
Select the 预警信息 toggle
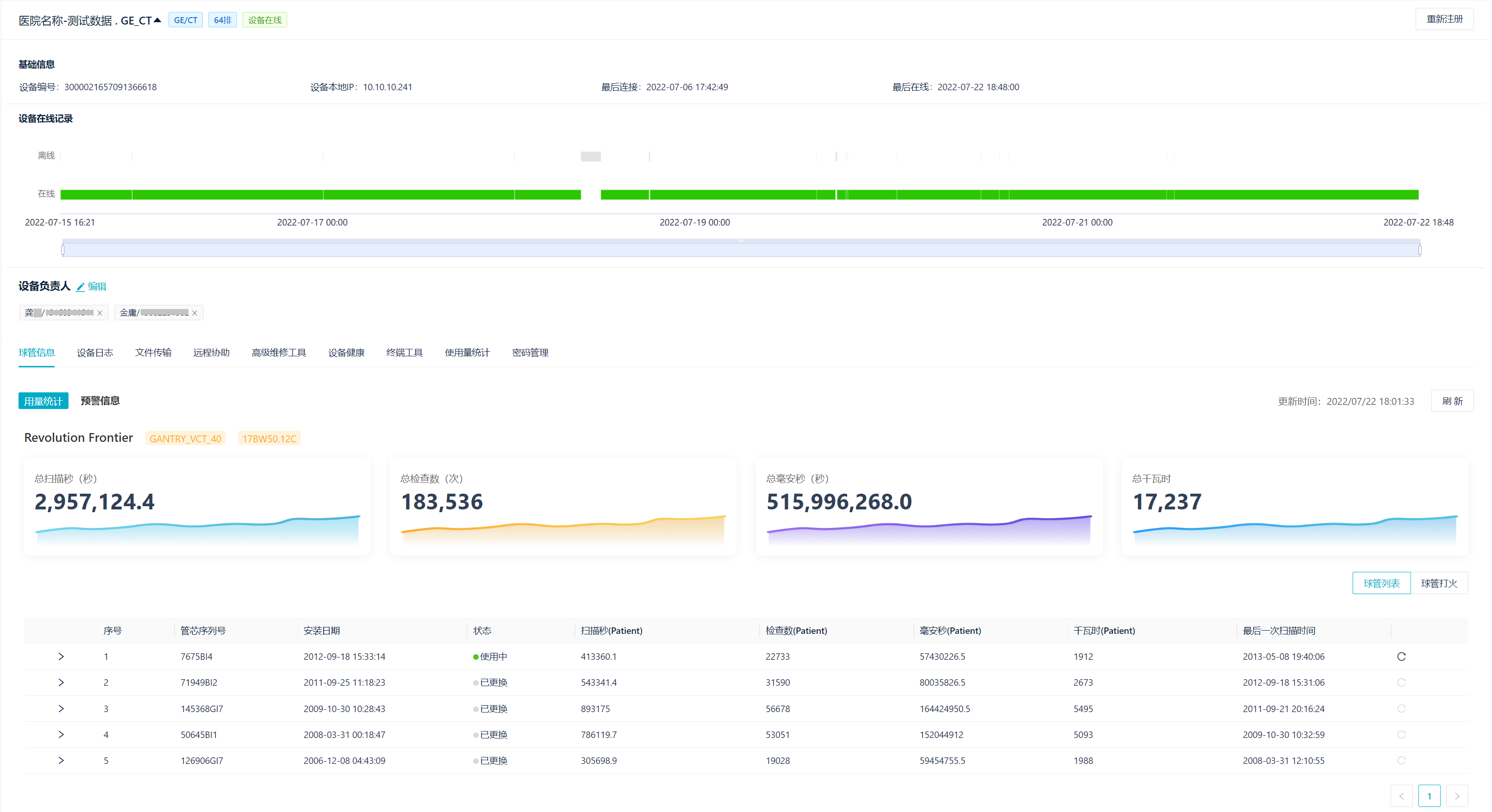[x=100, y=401]
